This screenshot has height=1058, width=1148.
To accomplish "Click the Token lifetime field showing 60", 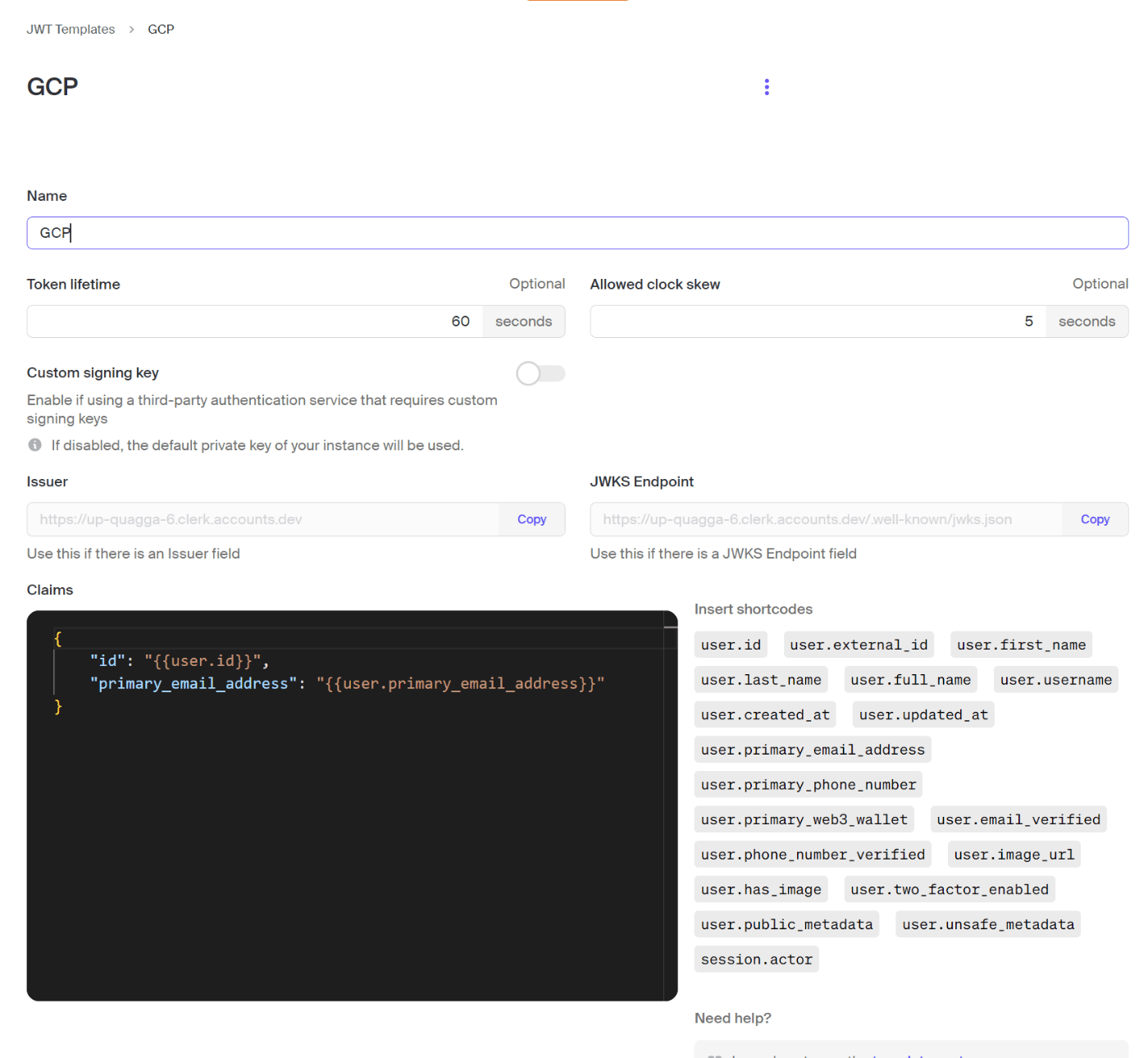I will pyautogui.click(x=255, y=322).
